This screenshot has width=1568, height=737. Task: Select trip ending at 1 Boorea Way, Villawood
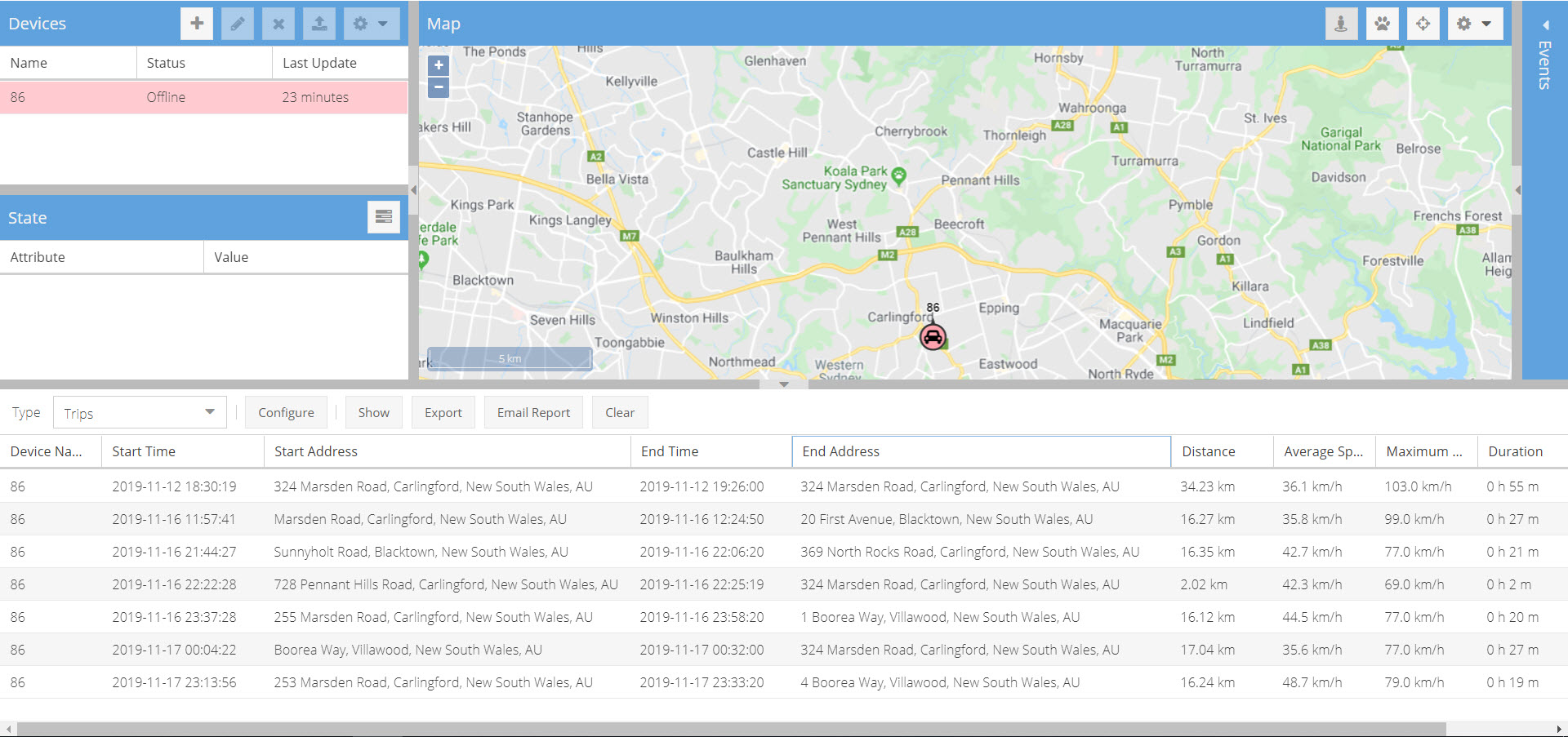point(784,617)
